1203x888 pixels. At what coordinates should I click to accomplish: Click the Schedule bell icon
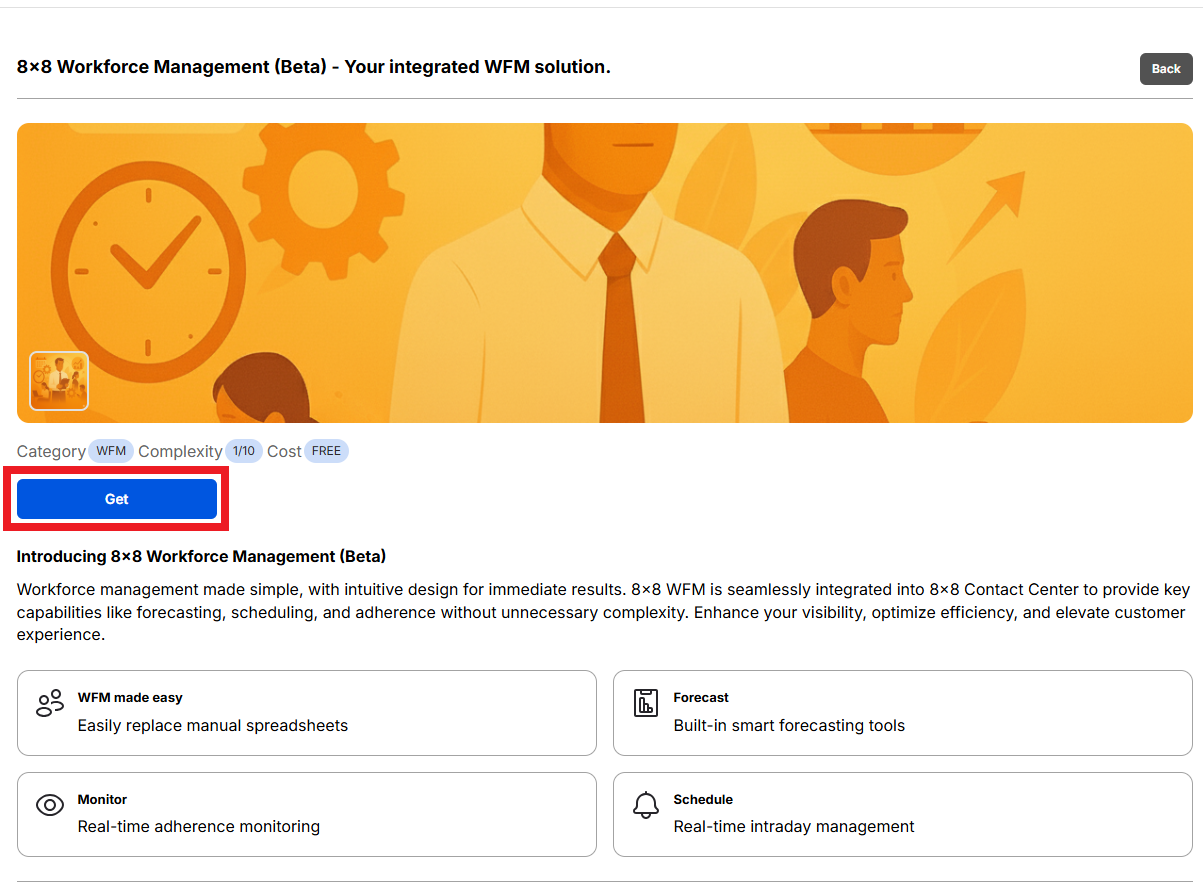click(x=646, y=805)
